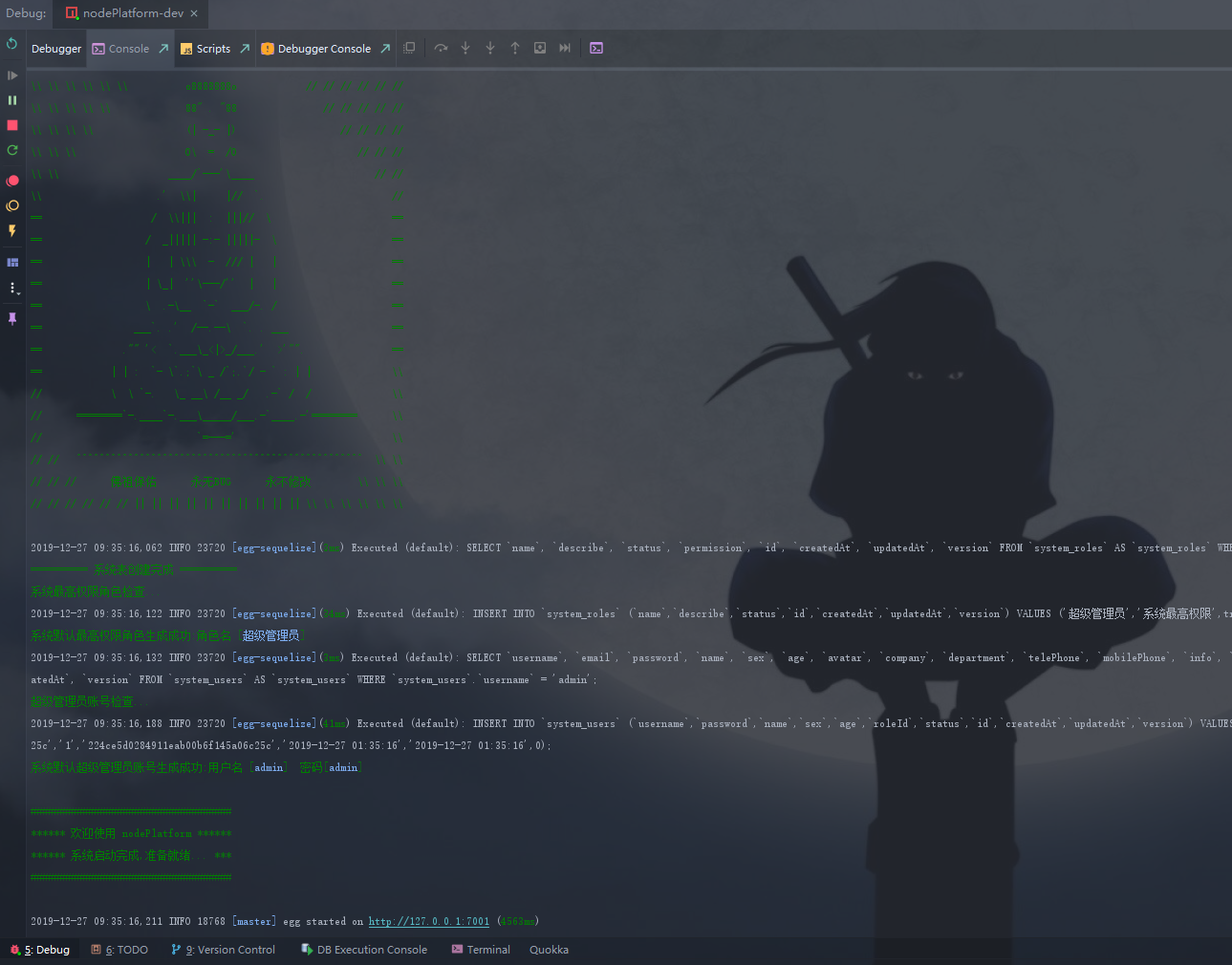Rerun nodePlatform-dev with the green rerun icon
Image resolution: width=1232 pixels, height=965 pixels.
tap(12, 44)
